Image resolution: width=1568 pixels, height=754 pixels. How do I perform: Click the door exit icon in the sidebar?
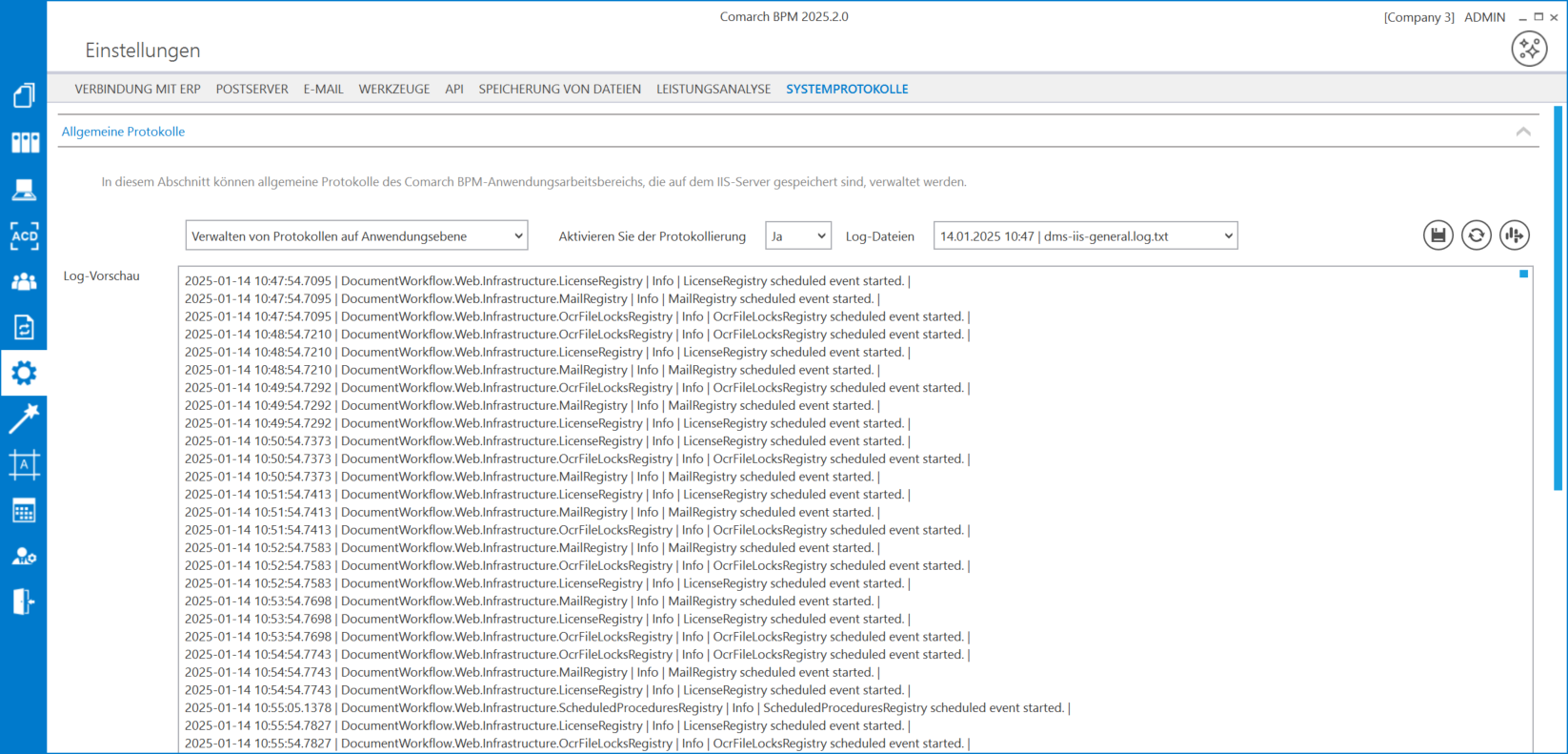[x=24, y=601]
